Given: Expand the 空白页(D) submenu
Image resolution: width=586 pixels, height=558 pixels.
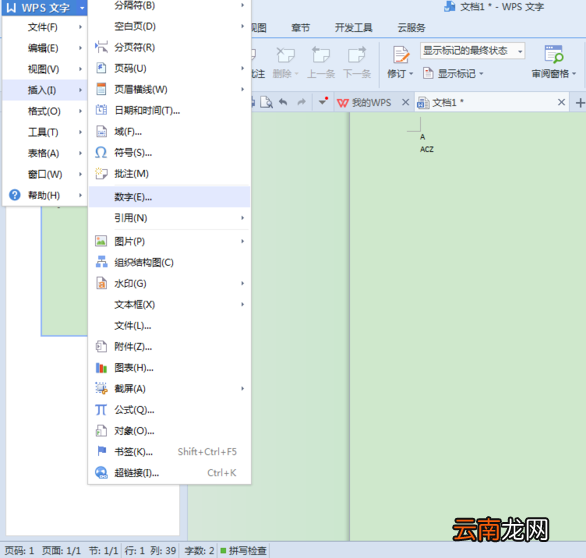Looking at the screenshot, I should [170, 26].
